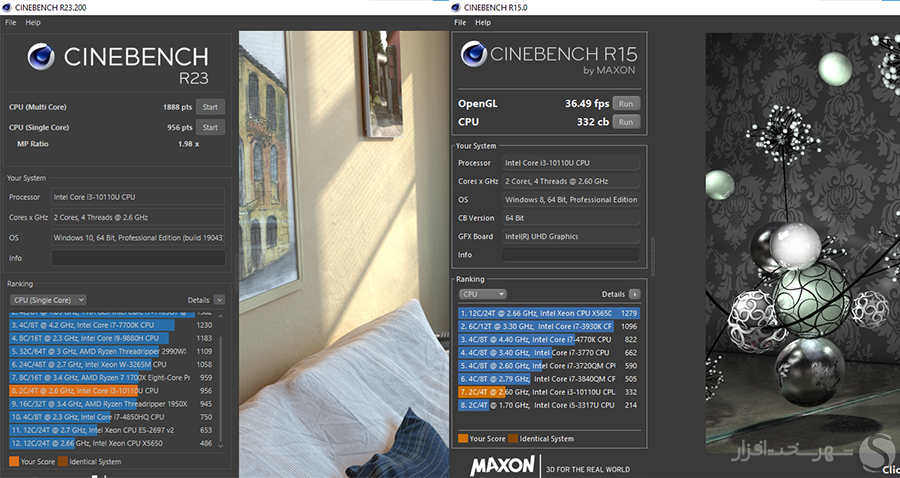Click the R15 Processor field
Screen dimensions: 900x478
click(x=571, y=163)
